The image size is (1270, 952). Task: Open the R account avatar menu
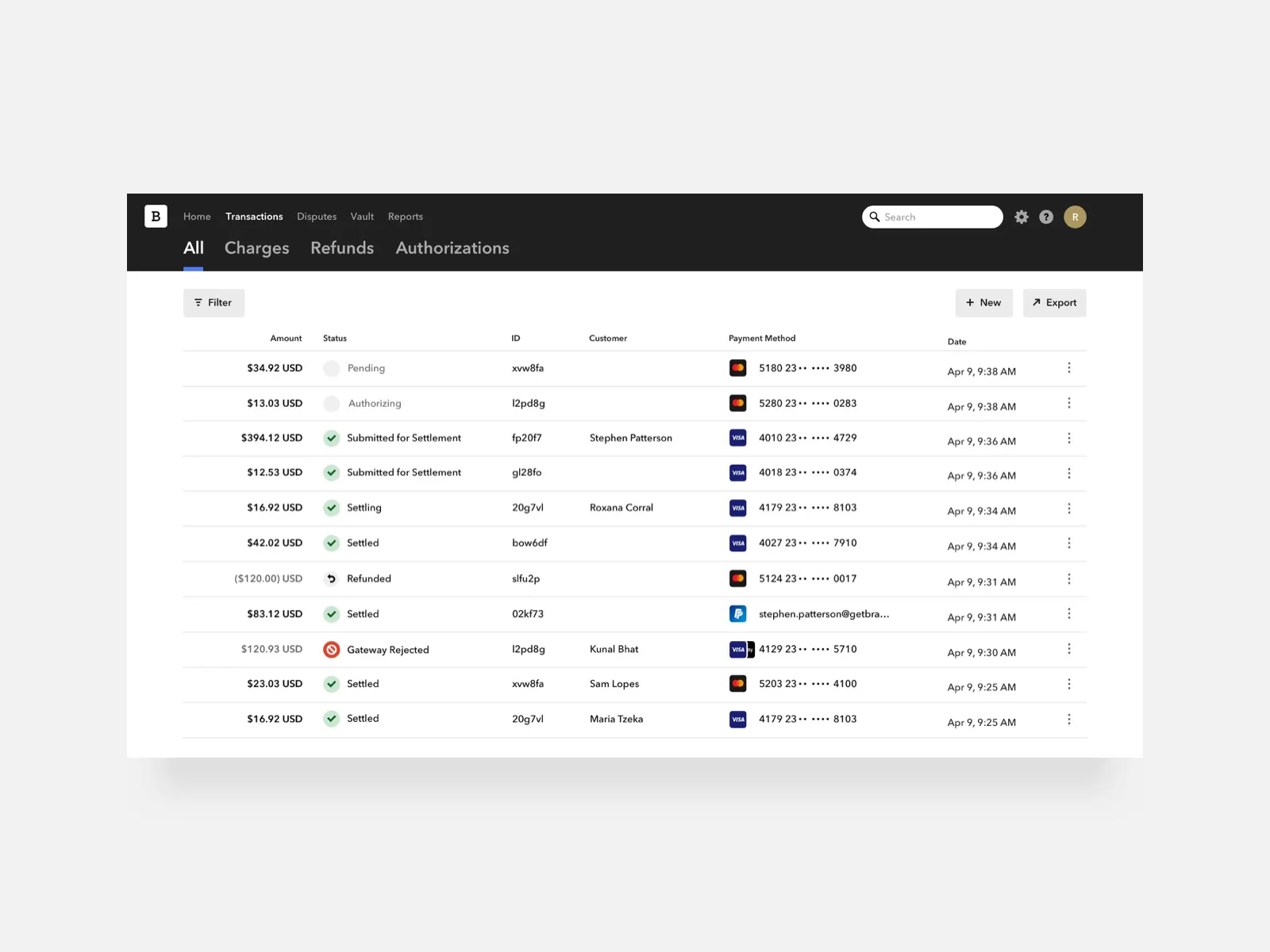(x=1076, y=217)
